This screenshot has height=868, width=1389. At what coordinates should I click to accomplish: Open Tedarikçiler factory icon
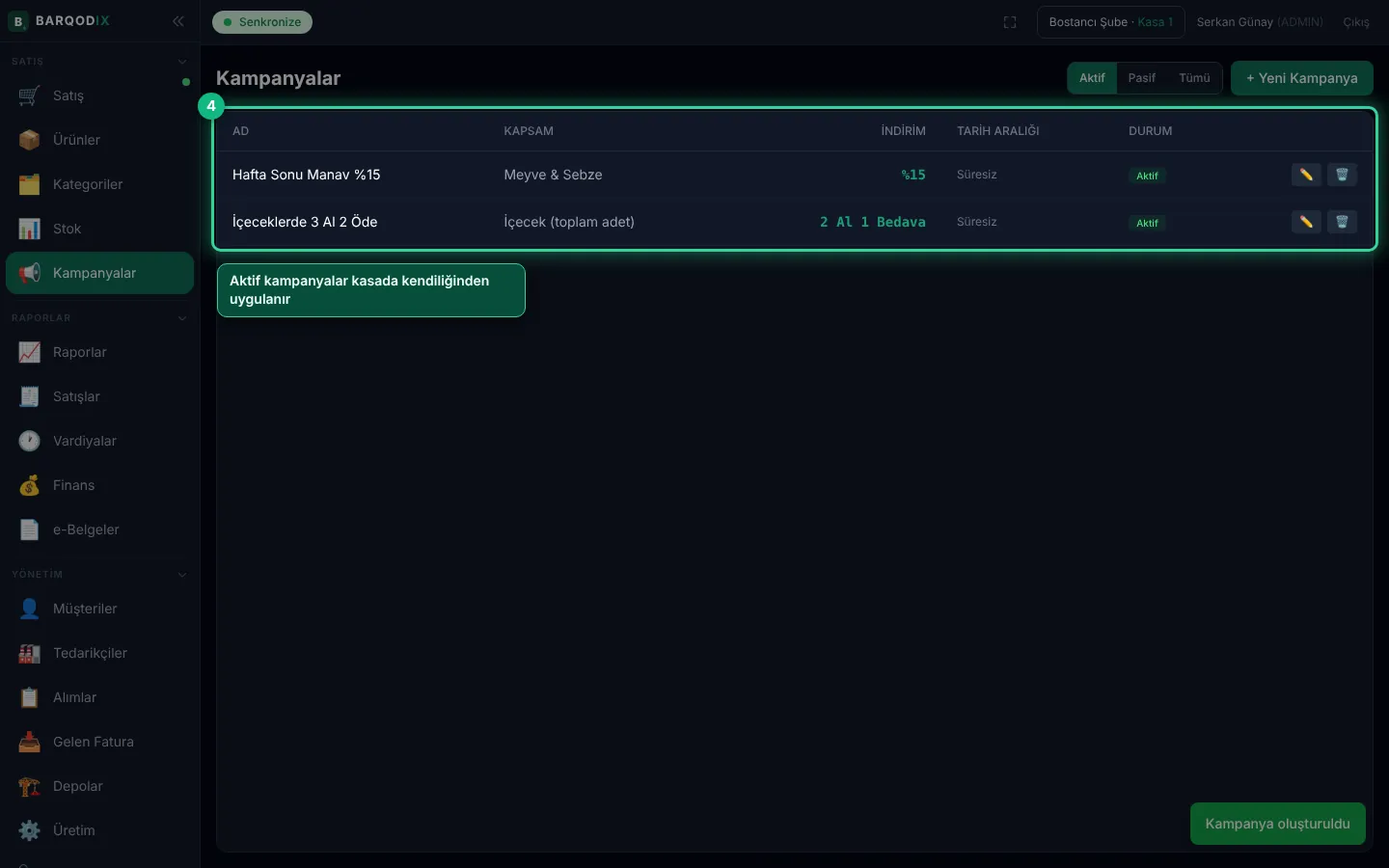(x=30, y=653)
